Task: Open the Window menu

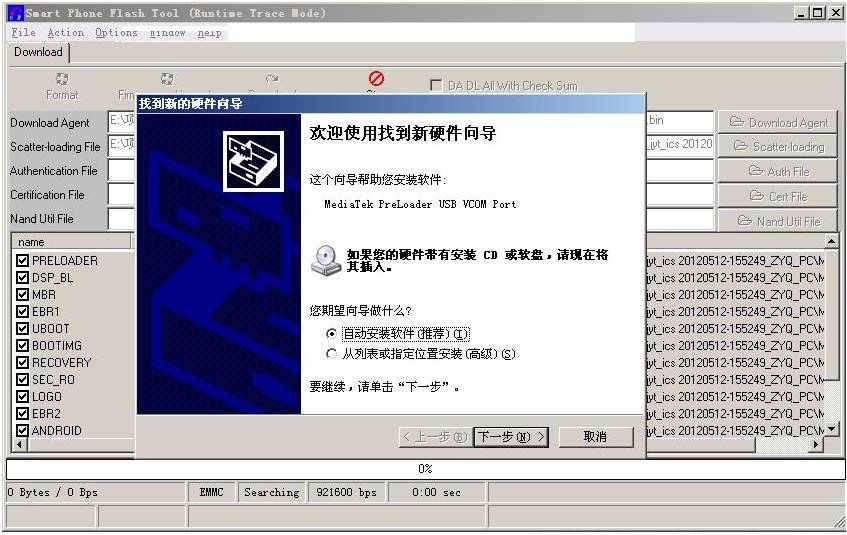Action: pyautogui.click(x=167, y=33)
